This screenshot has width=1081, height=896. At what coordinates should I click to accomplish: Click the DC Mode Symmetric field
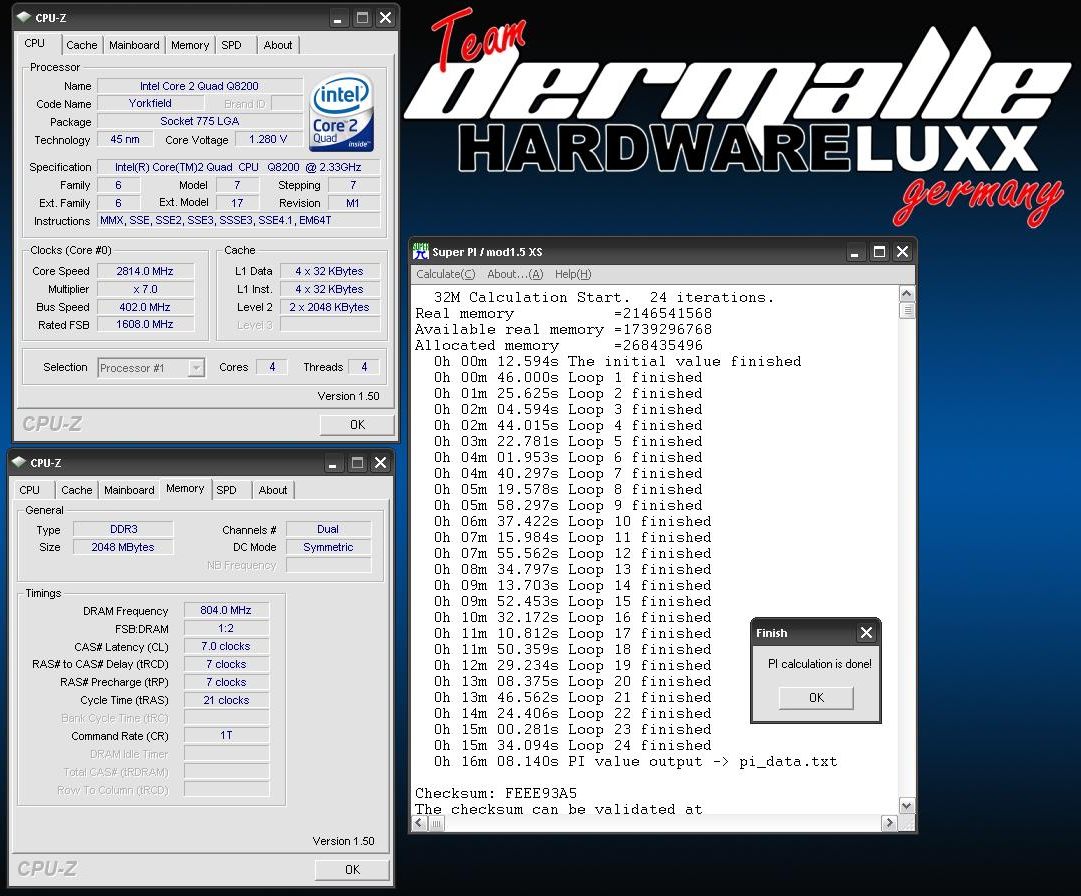click(x=328, y=547)
